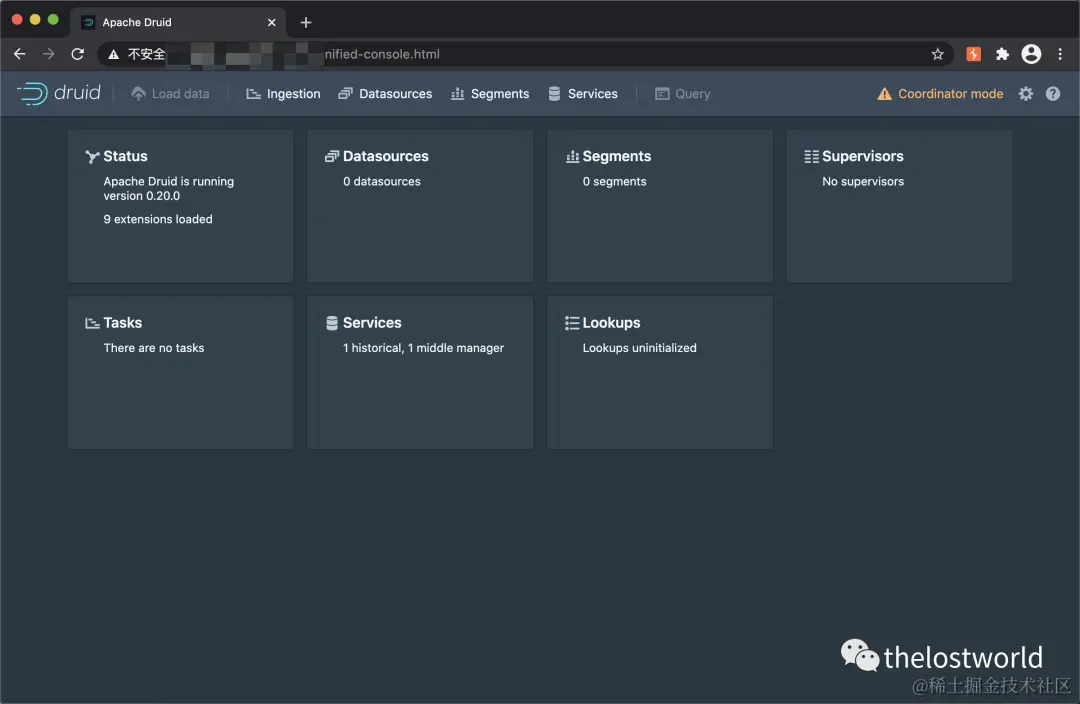This screenshot has width=1080, height=704.
Task: Open the Lookups card heading
Action: pyautogui.click(x=612, y=323)
